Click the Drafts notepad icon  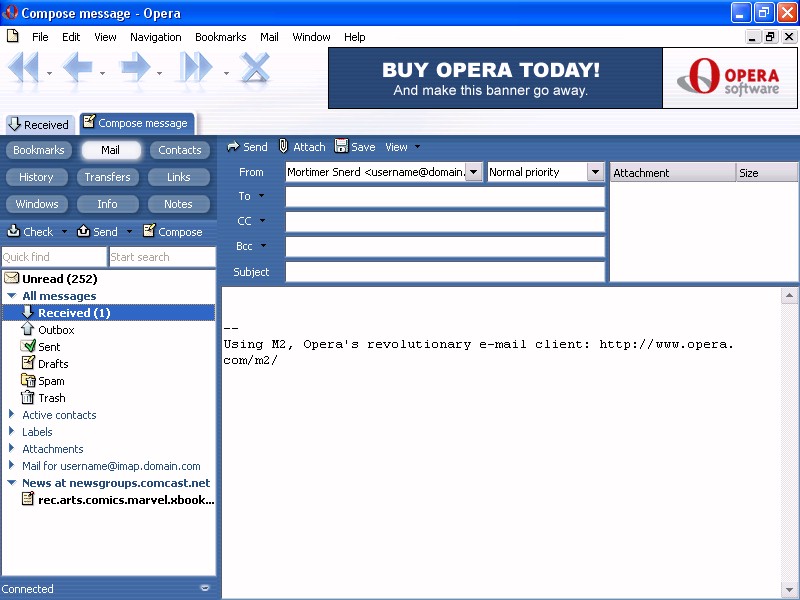pos(28,363)
